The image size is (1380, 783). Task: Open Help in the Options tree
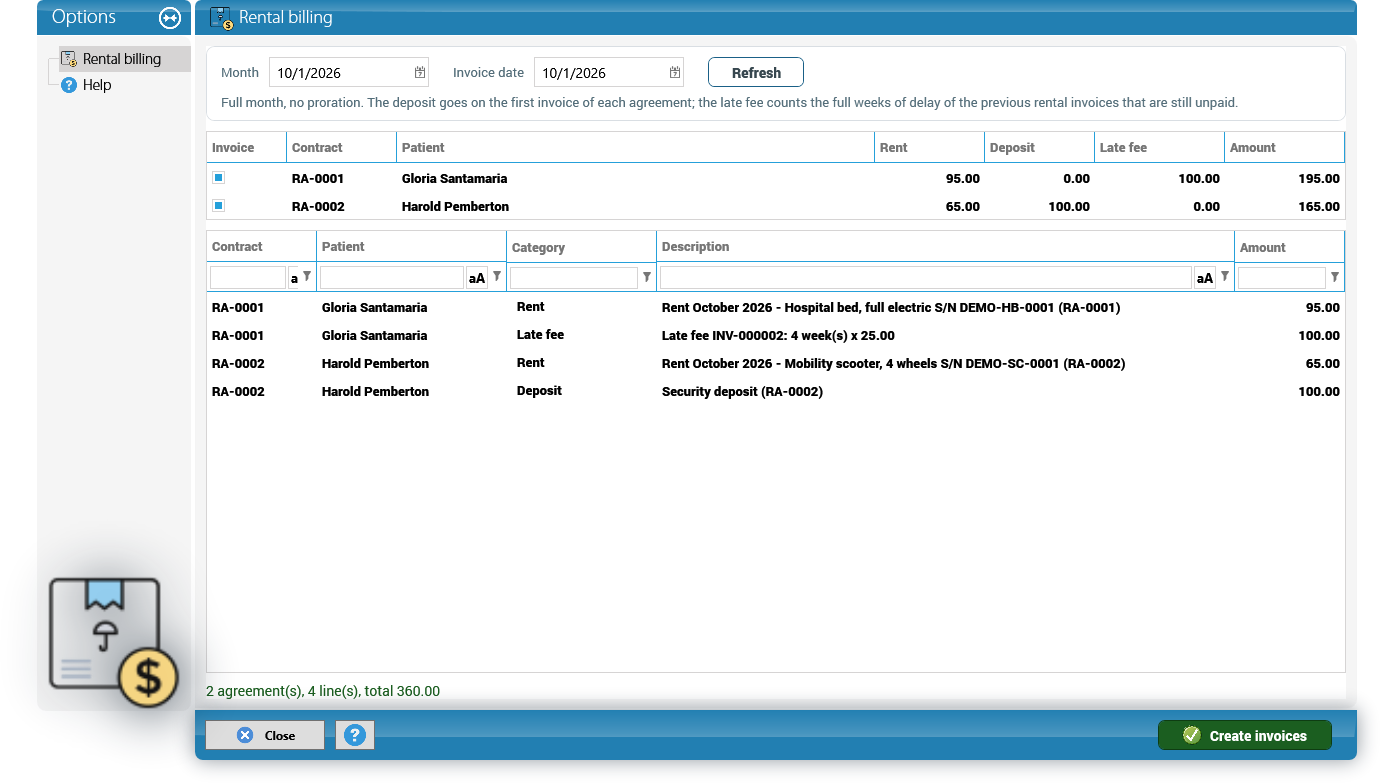click(x=97, y=85)
